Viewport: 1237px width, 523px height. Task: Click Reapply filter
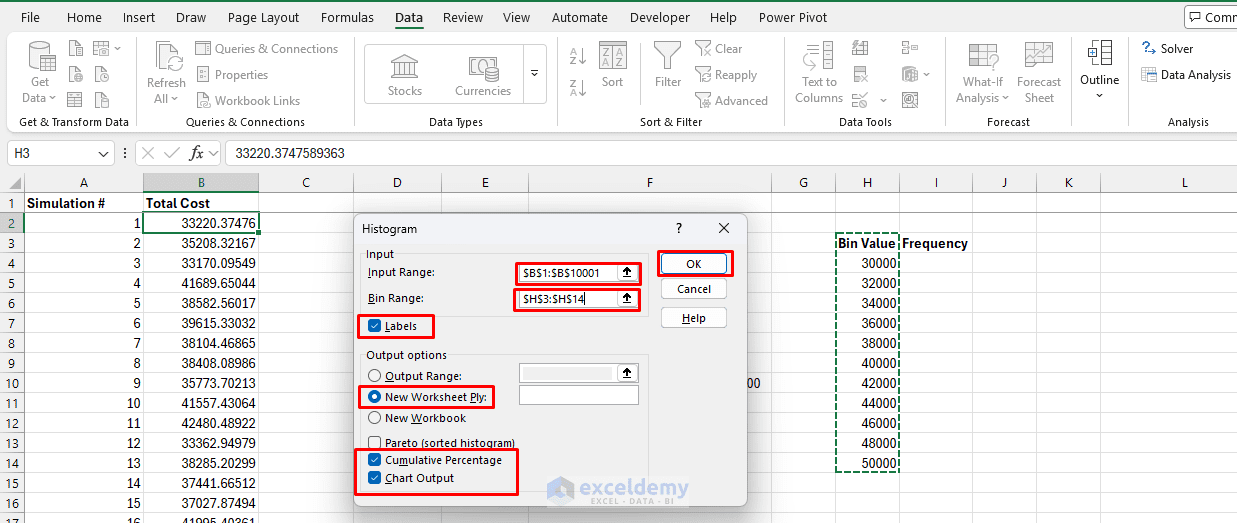pyautogui.click(x=726, y=74)
